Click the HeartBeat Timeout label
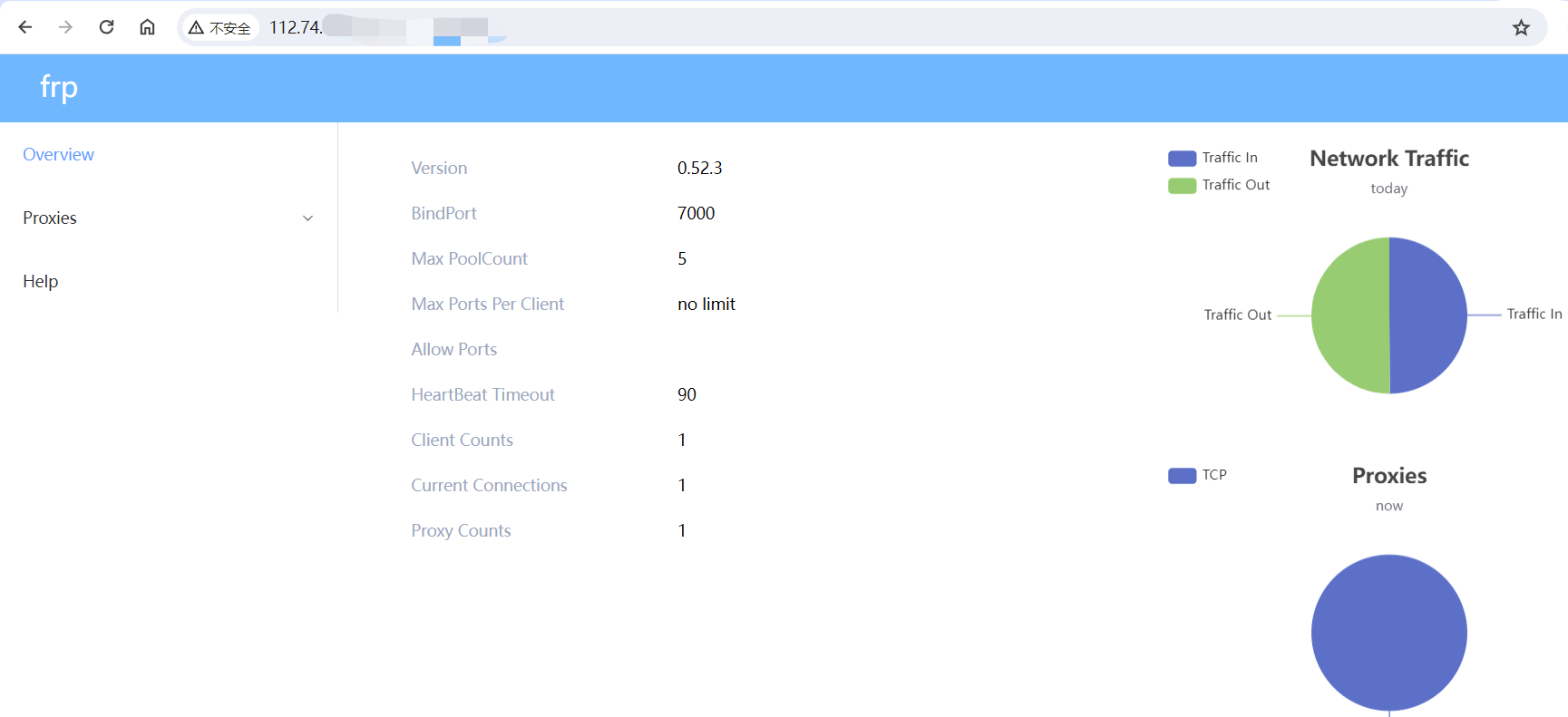Screen dimensions: 1568x717 [482, 394]
